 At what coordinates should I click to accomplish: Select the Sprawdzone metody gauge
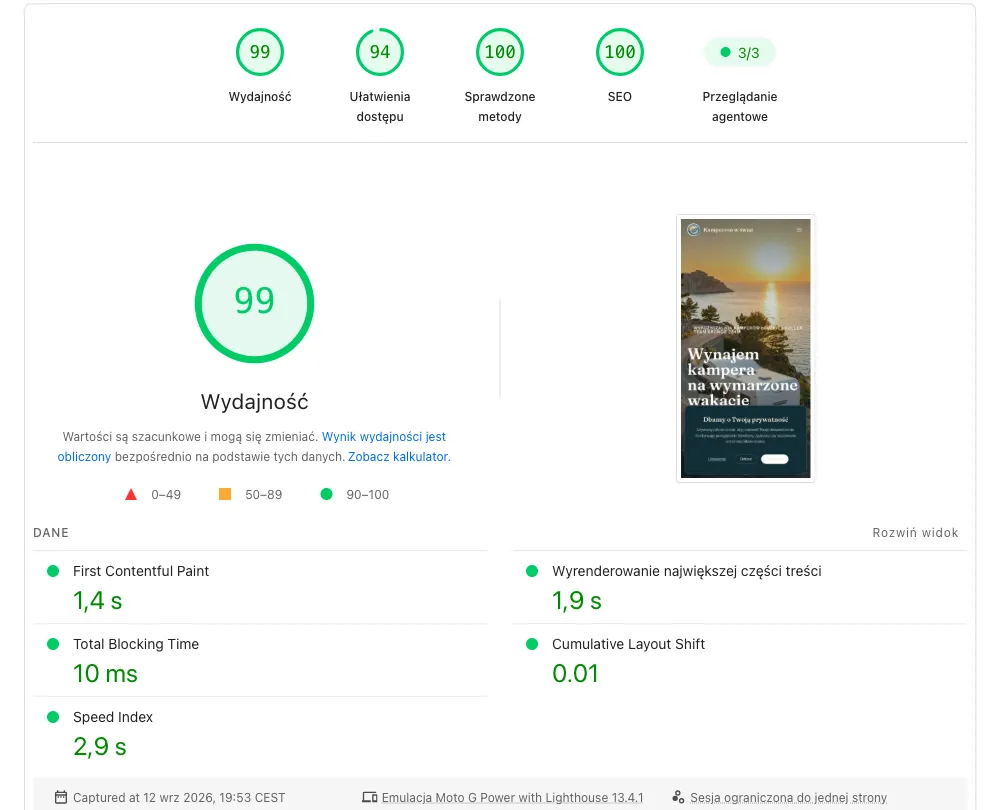pos(499,52)
